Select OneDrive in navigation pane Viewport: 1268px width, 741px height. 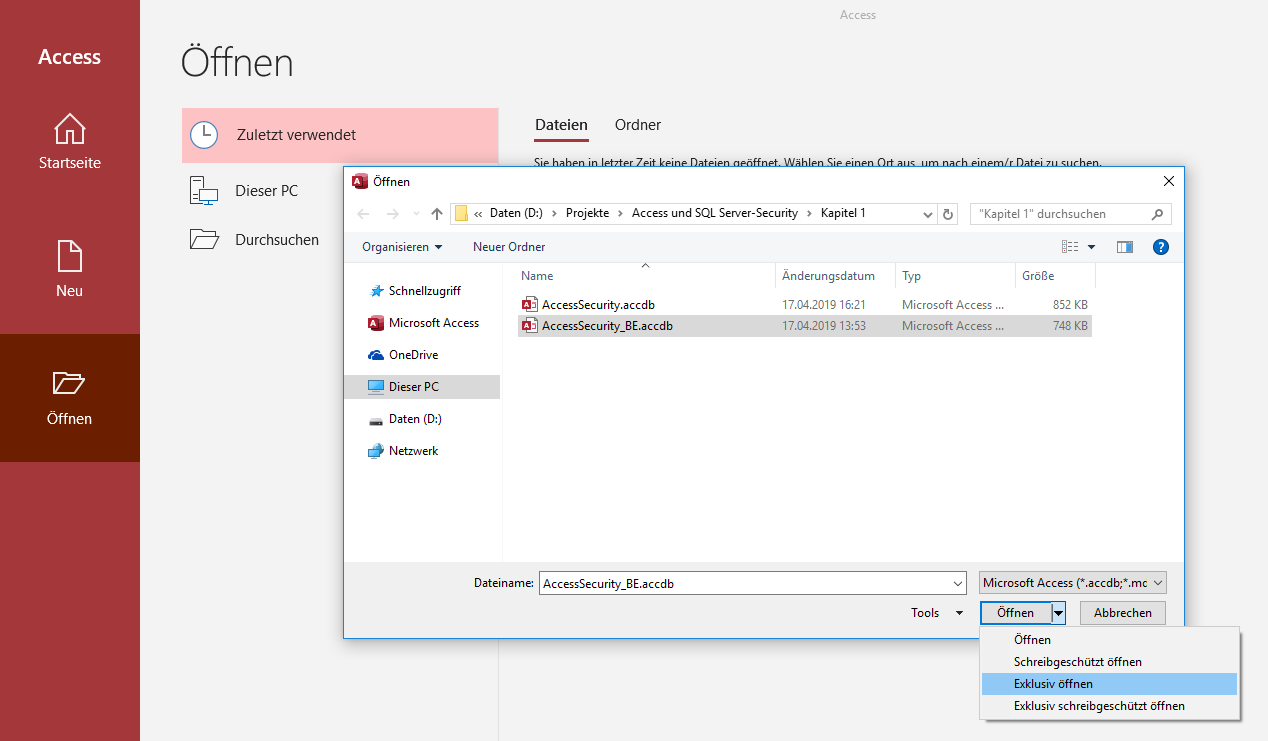pos(413,355)
